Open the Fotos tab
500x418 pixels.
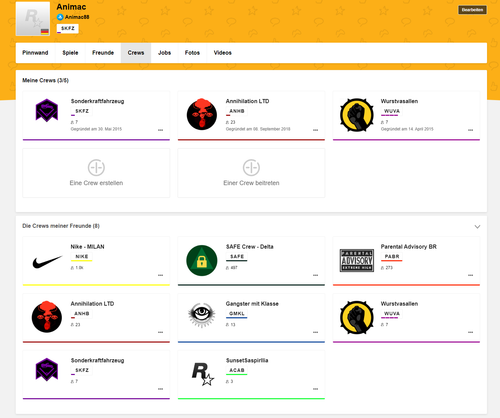pyautogui.click(x=192, y=53)
